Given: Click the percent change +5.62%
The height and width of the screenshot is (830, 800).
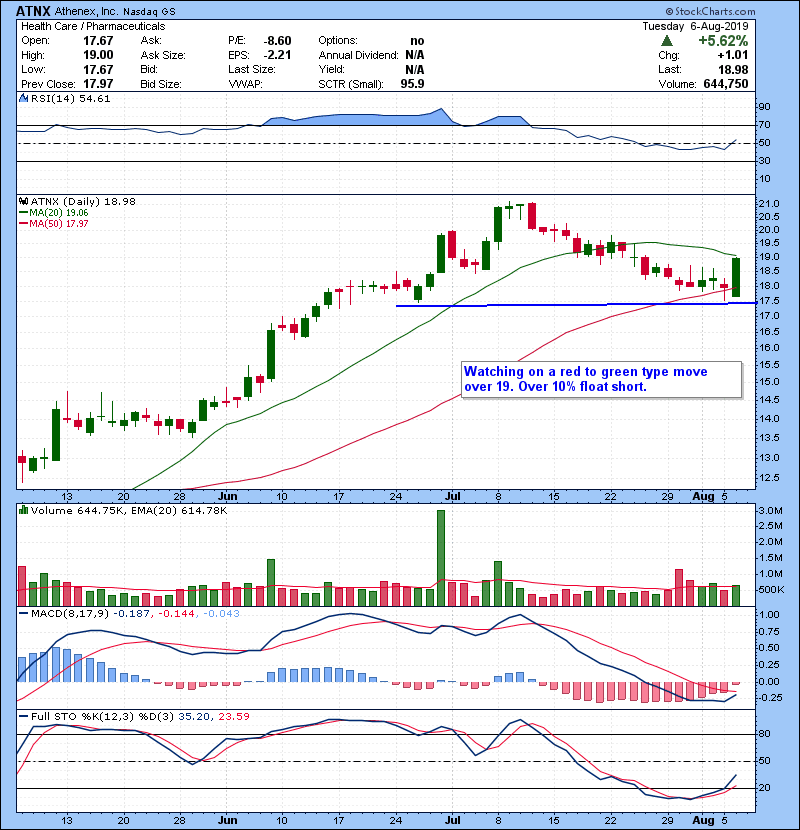Looking at the screenshot, I should click(723, 41).
